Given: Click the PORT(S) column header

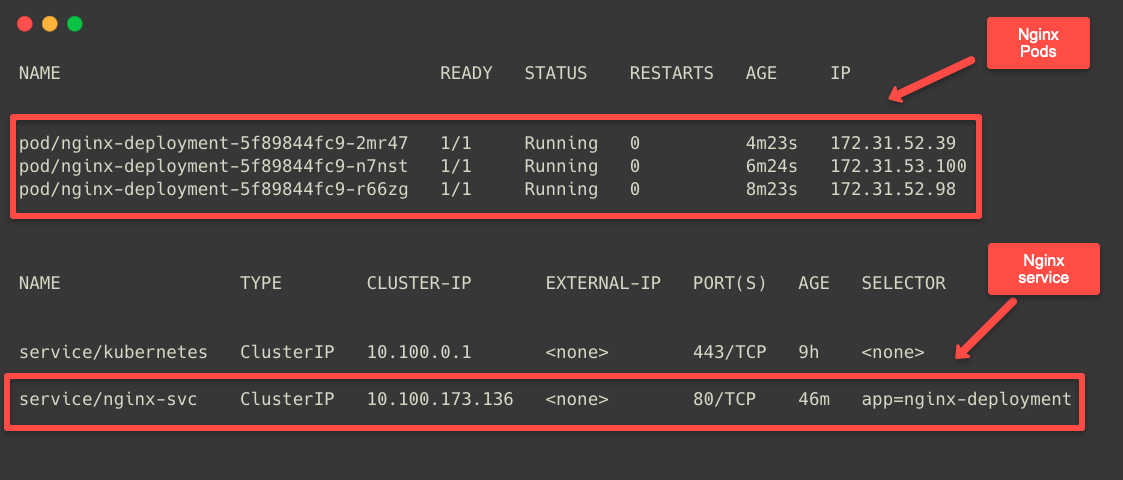Looking at the screenshot, I should 730,283.
